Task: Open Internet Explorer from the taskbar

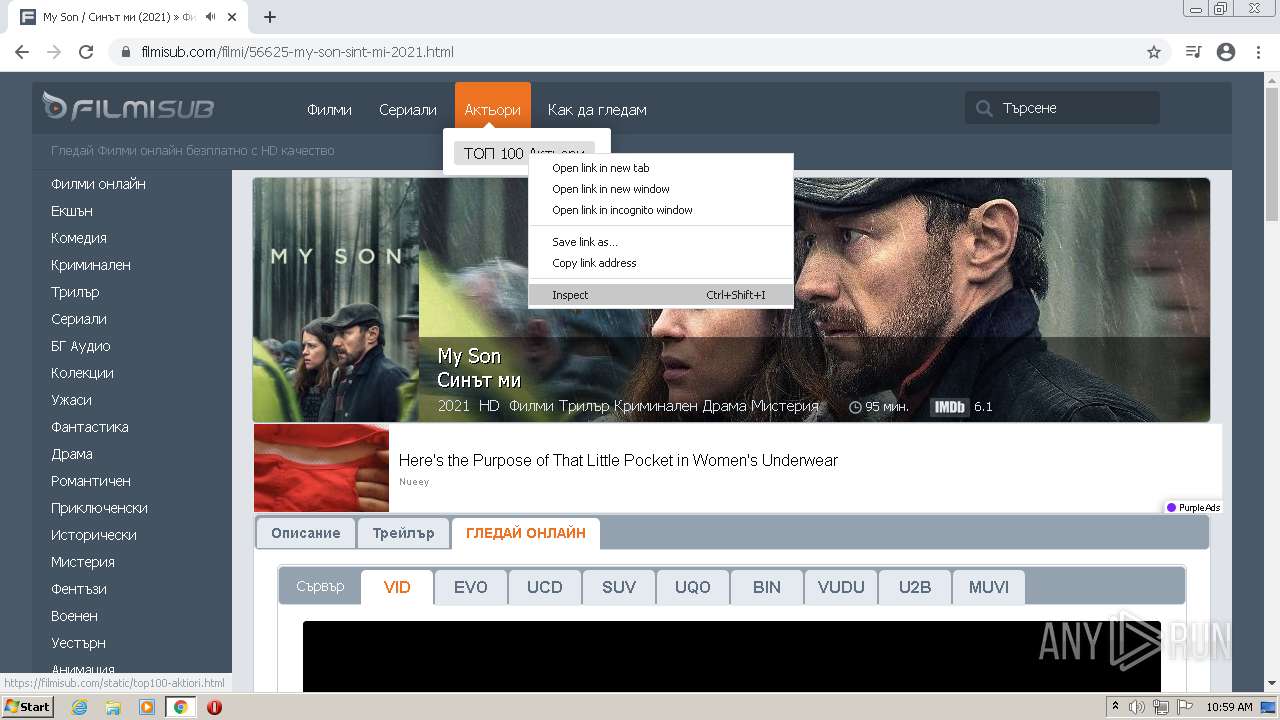Action: point(79,707)
